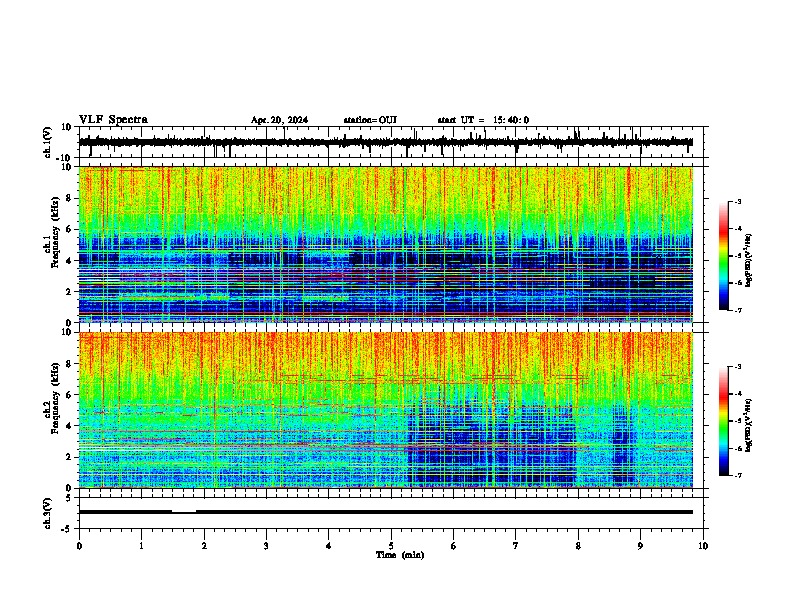Click the ch.2 colorbar "log(PSD)" label
The height and width of the screenshot is (612, 792).
click(x=748, y=425)
